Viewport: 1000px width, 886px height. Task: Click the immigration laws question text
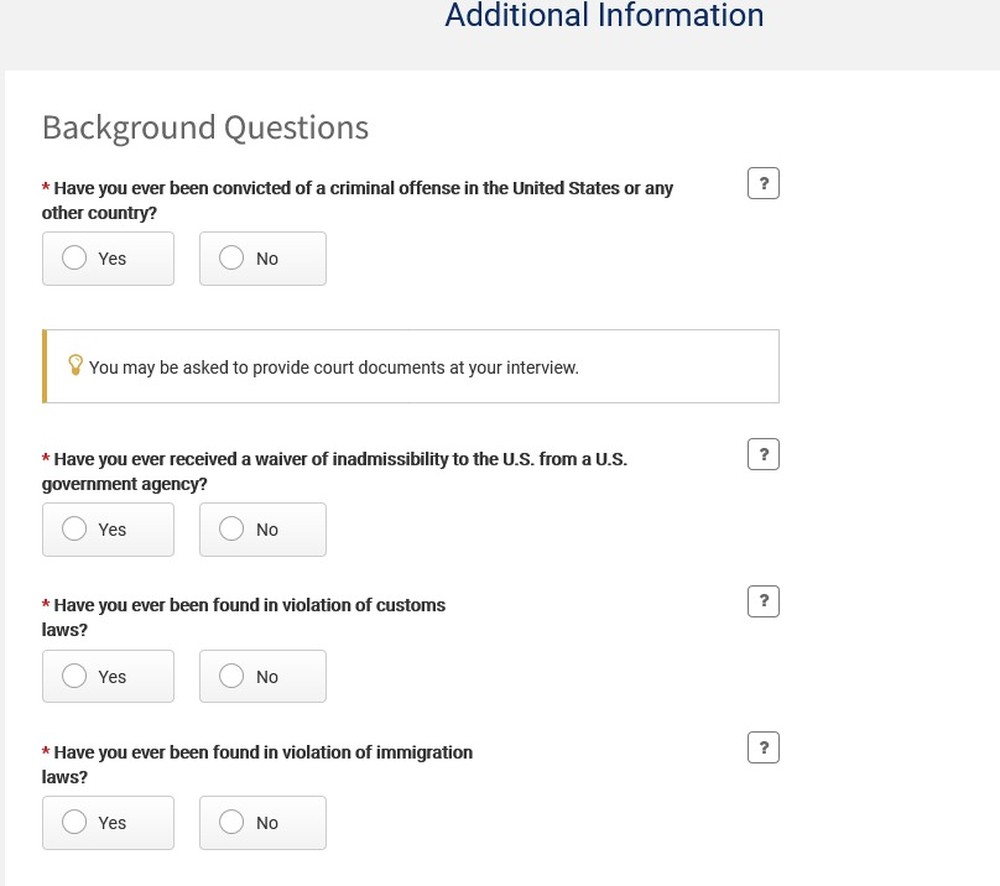point(262,753)
